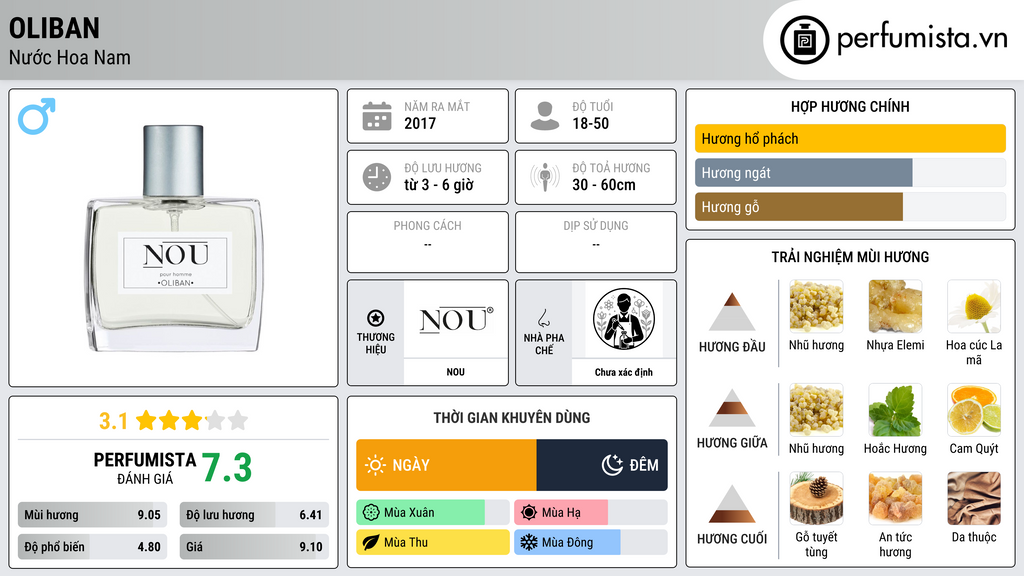1024x576 pixels.
Task: Click the Mùa Đông season bar
Action: (591, 542)
